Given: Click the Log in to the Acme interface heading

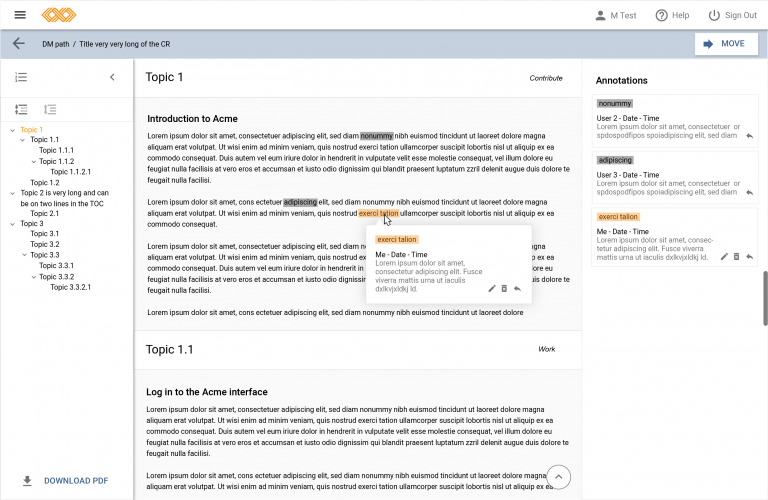Looking at the screenshot, I should point(207,392).
